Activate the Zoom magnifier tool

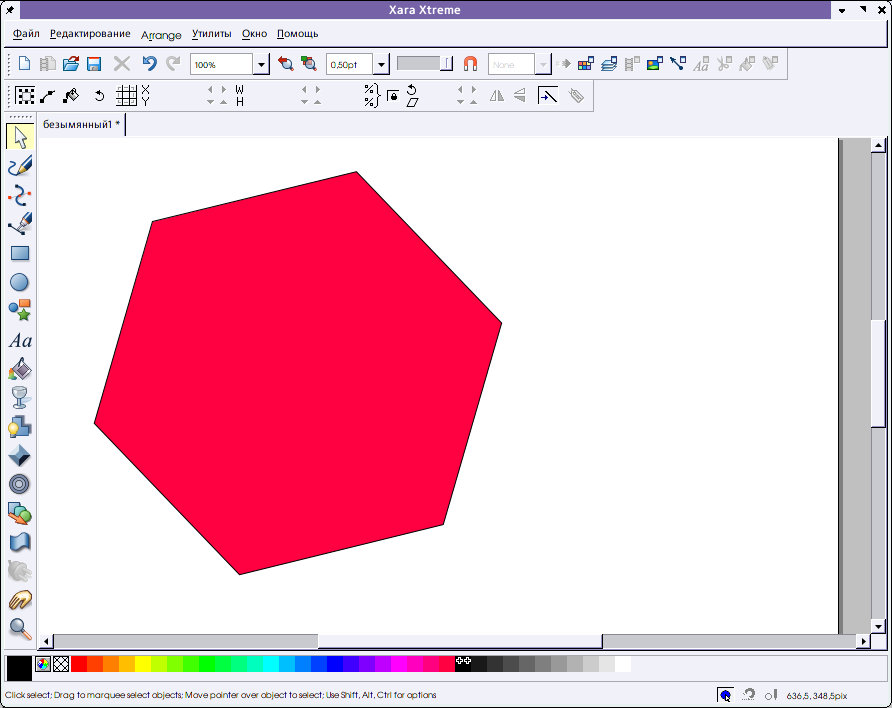(19, 628)
